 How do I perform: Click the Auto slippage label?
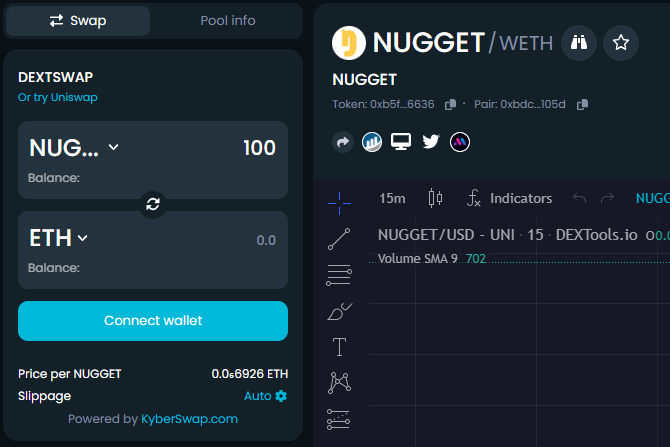coord(258,396)
